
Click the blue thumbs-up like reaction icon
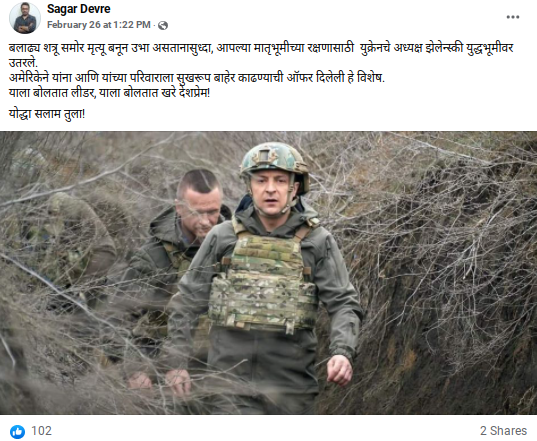point(17,431)
